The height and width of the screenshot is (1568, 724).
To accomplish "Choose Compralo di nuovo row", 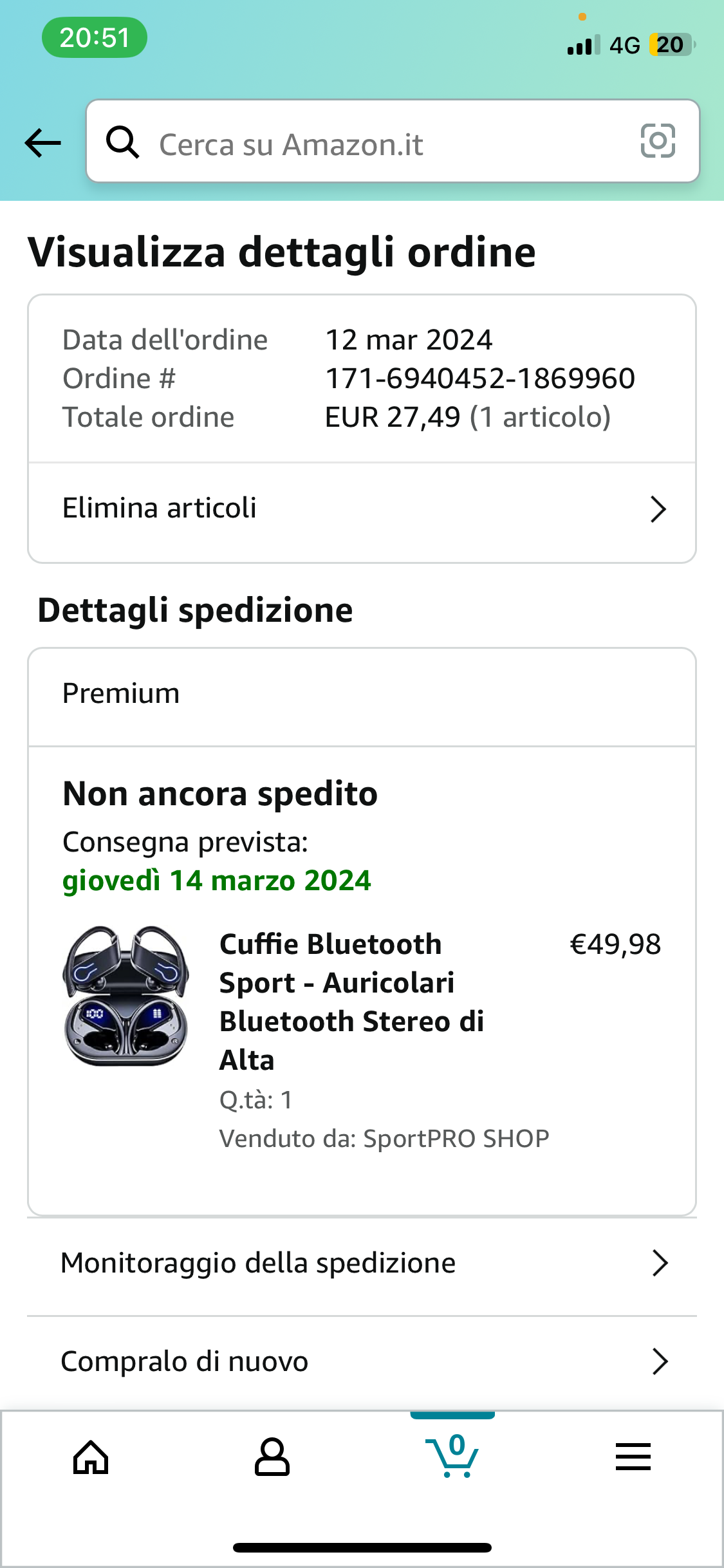I will point(362,1363).
